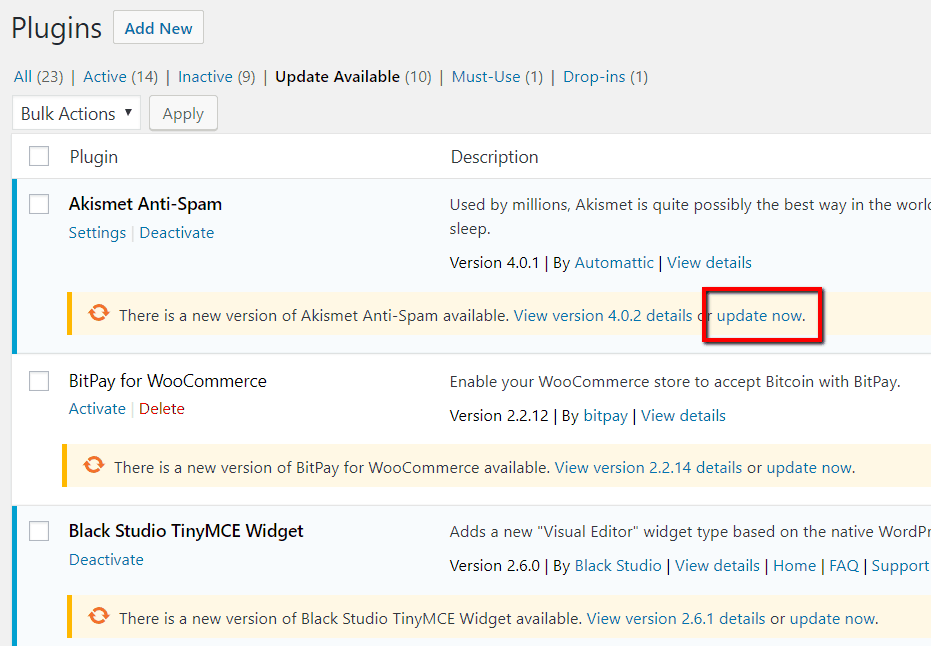Screen dimensions: 931x646
Task: Click the Plugins page heading
Action: pyautogui.click(x=56, y=28)
